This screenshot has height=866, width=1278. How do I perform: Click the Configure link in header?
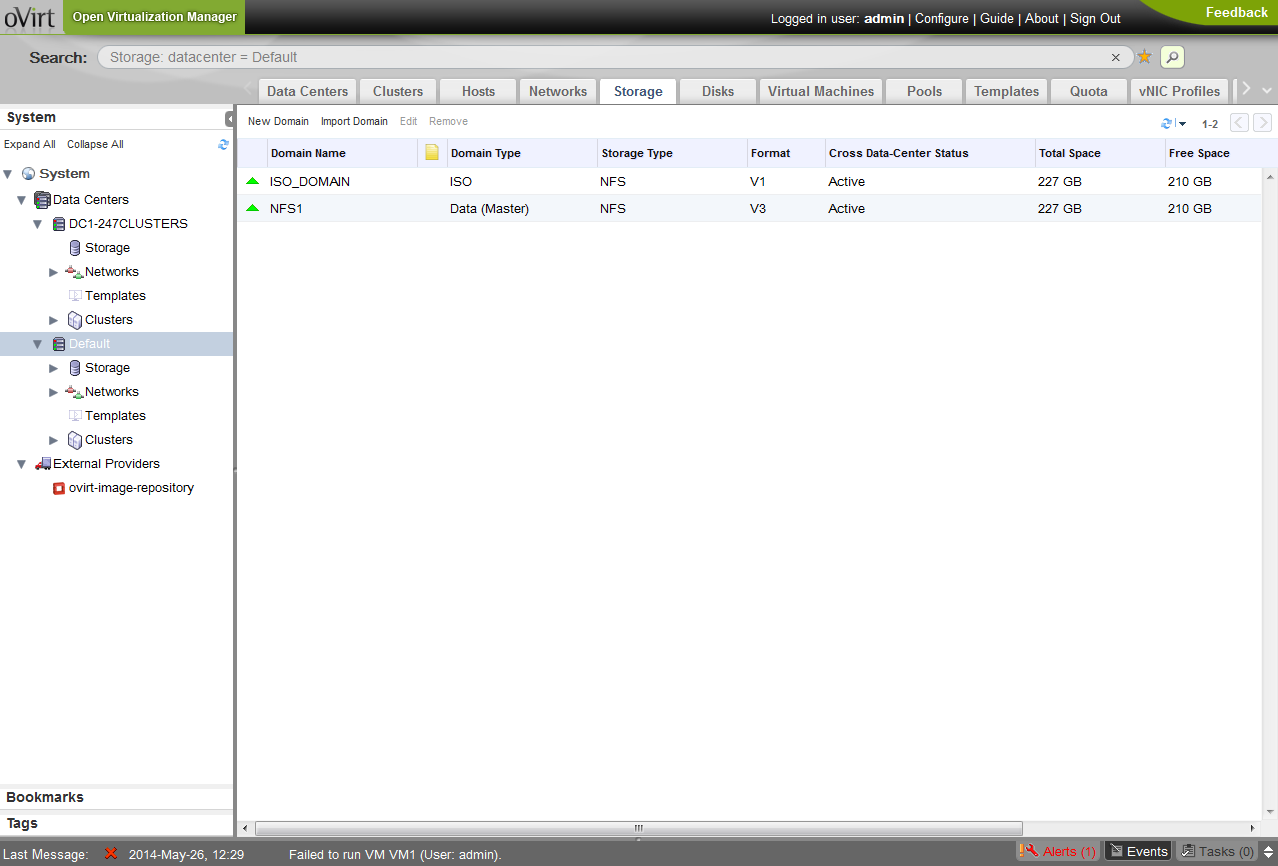click(941, 18)
